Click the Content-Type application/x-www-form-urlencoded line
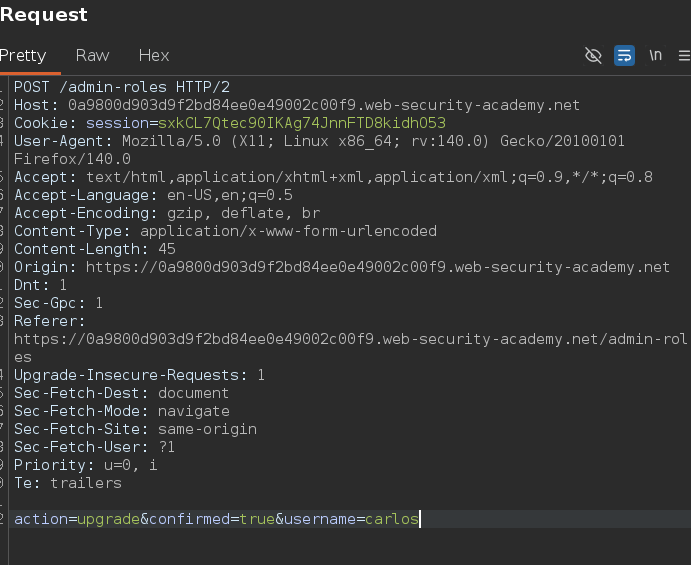Viewport: 691px width, 565px height. tap(225, 231)
